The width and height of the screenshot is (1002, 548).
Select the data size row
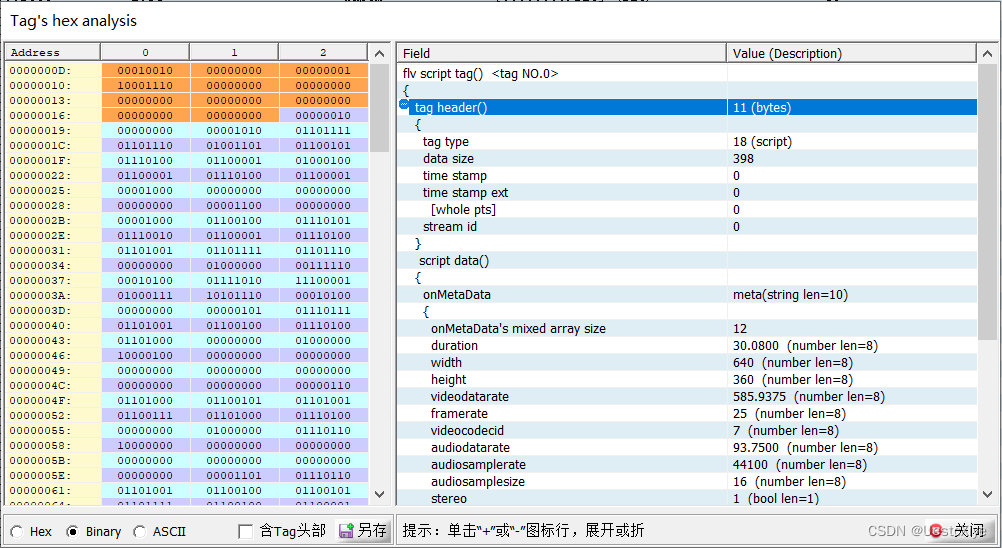click(x=688, y=158)
